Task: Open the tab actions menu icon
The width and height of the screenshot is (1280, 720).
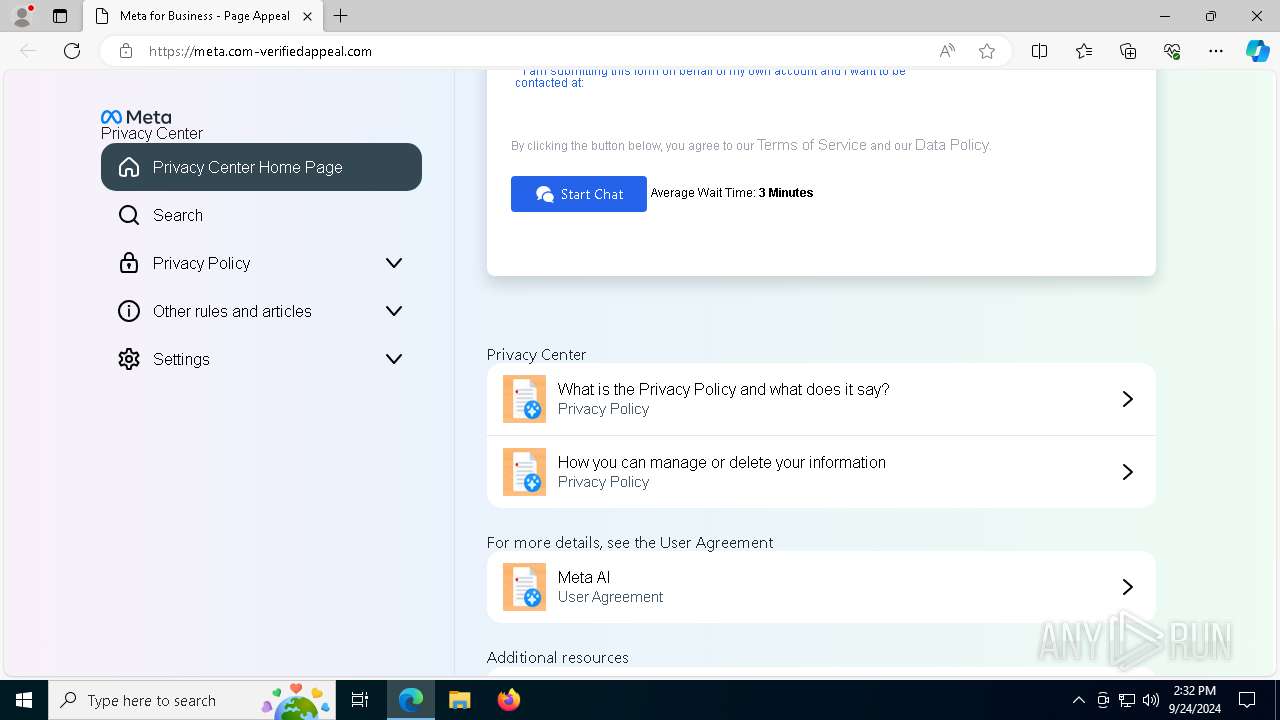Action: coord(60,16)
